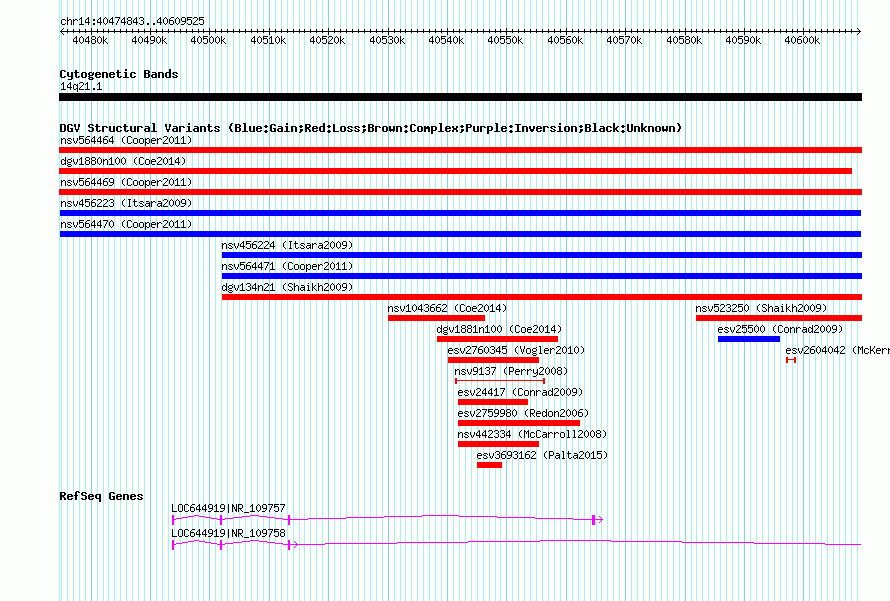890x601 pixels.
Task: Open the nsv456224 (Itsara2009) variant label
Action: [x=287, y=245]
